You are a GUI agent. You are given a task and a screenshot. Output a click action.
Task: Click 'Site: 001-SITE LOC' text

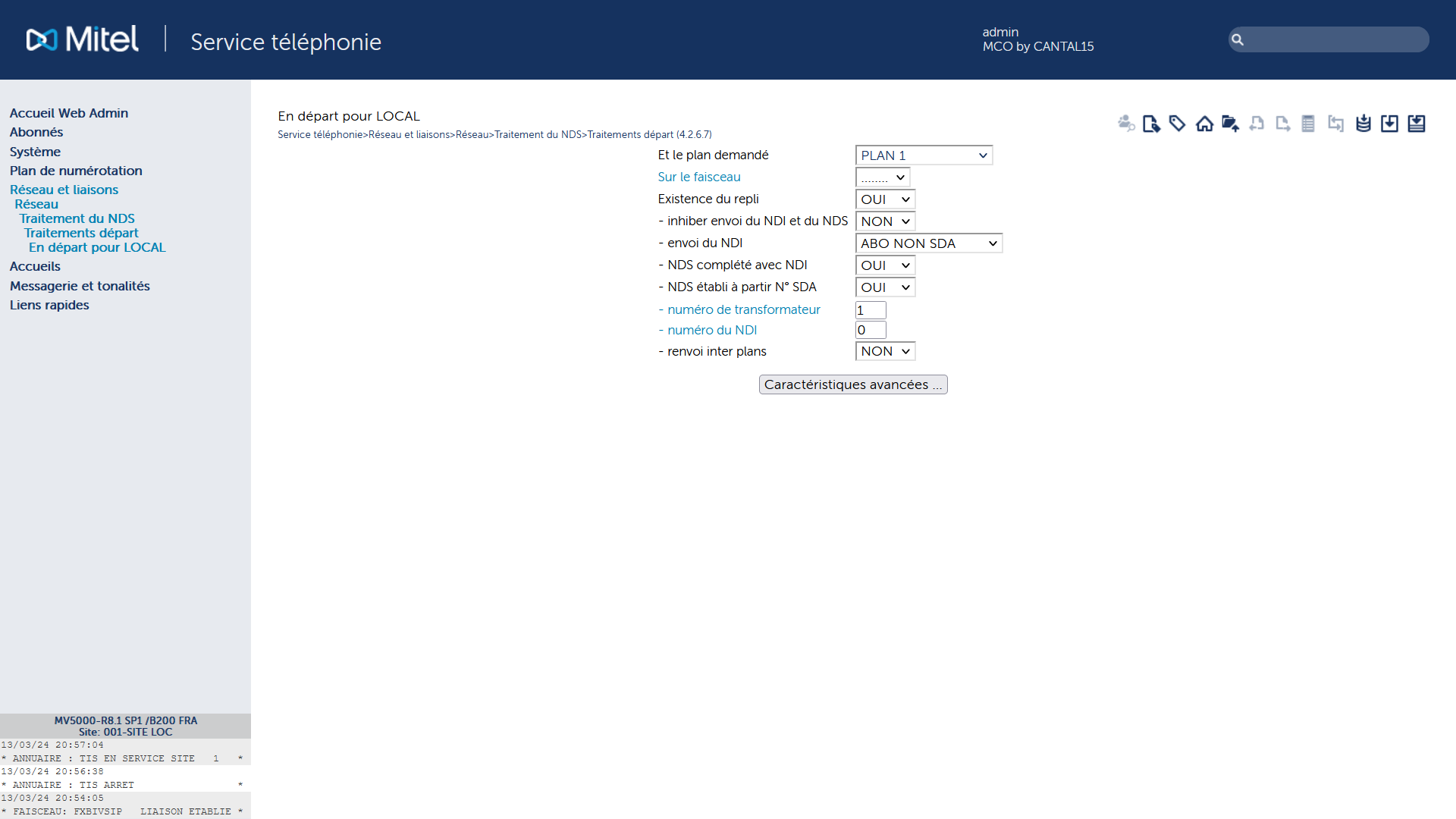pyautogui.click(x=126, y=732)
